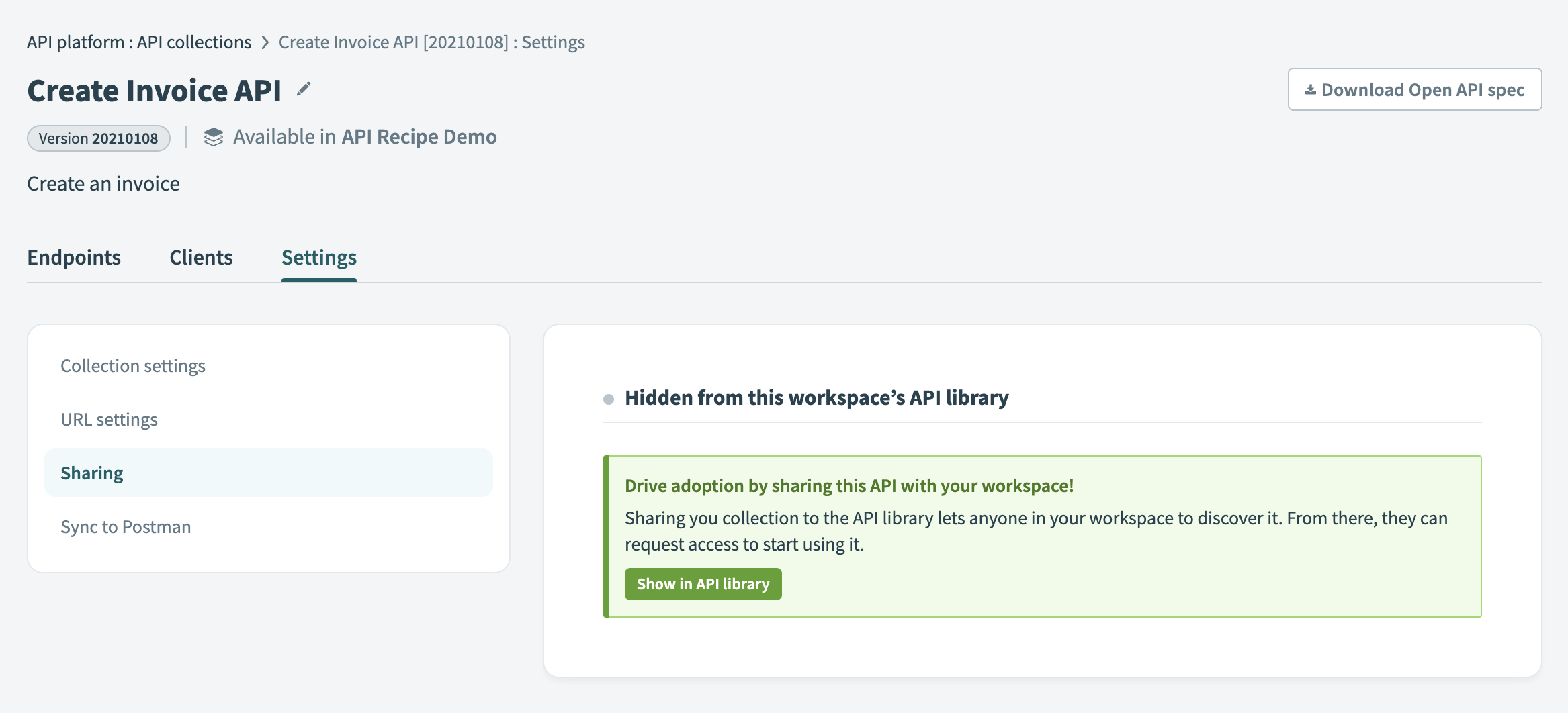This screenshot has width=1568, height=713.
Task: Click the gray status dot next to Hidden heading
Action: (608, 398)
